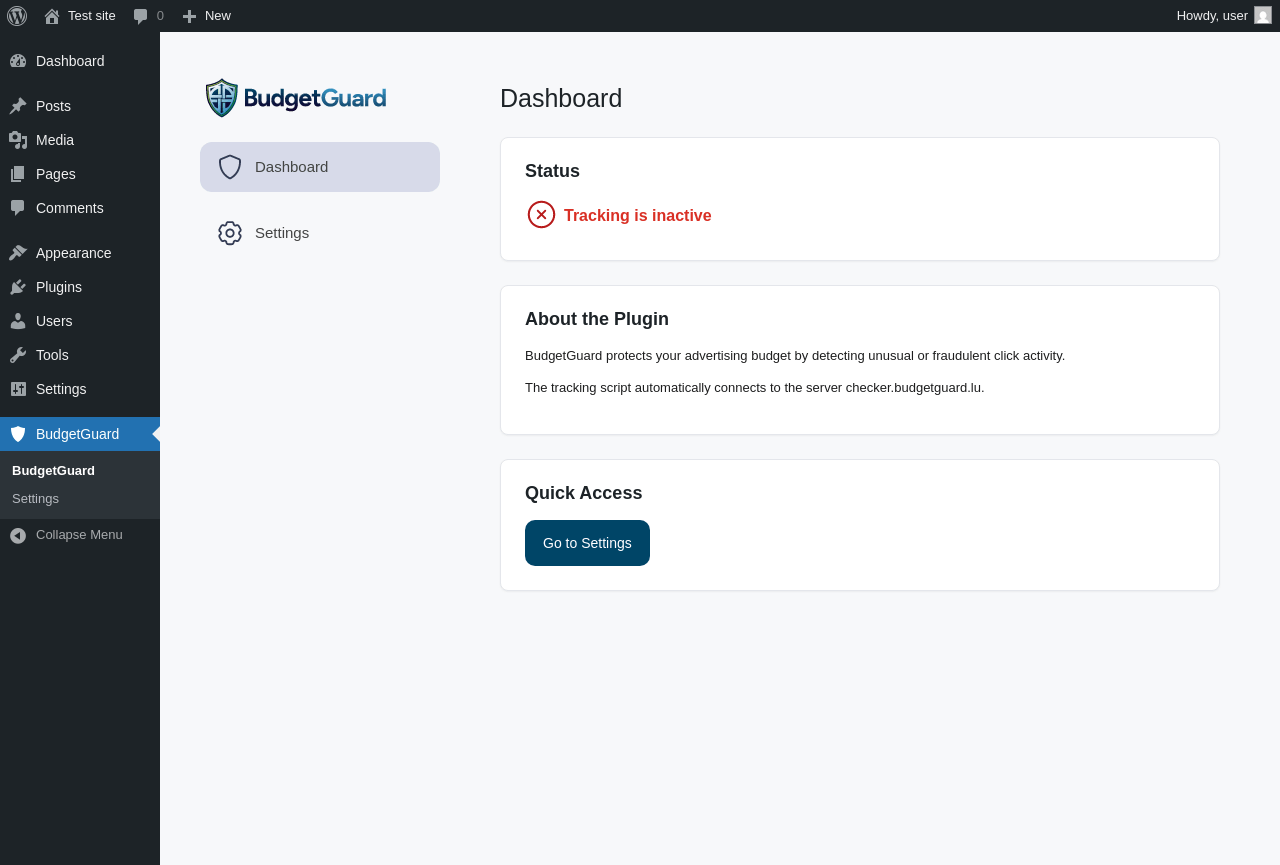The width and height of the screenshot is (1280, 865).
Task: Click the advertising budget protection description
Action: [795, 356]
